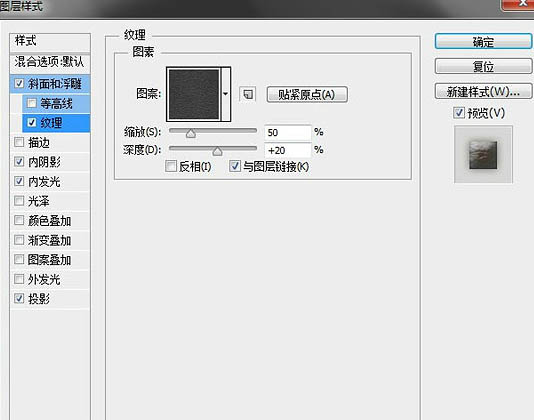Toggle the 预览(V) preview checkbox

[x=459, y=113]
